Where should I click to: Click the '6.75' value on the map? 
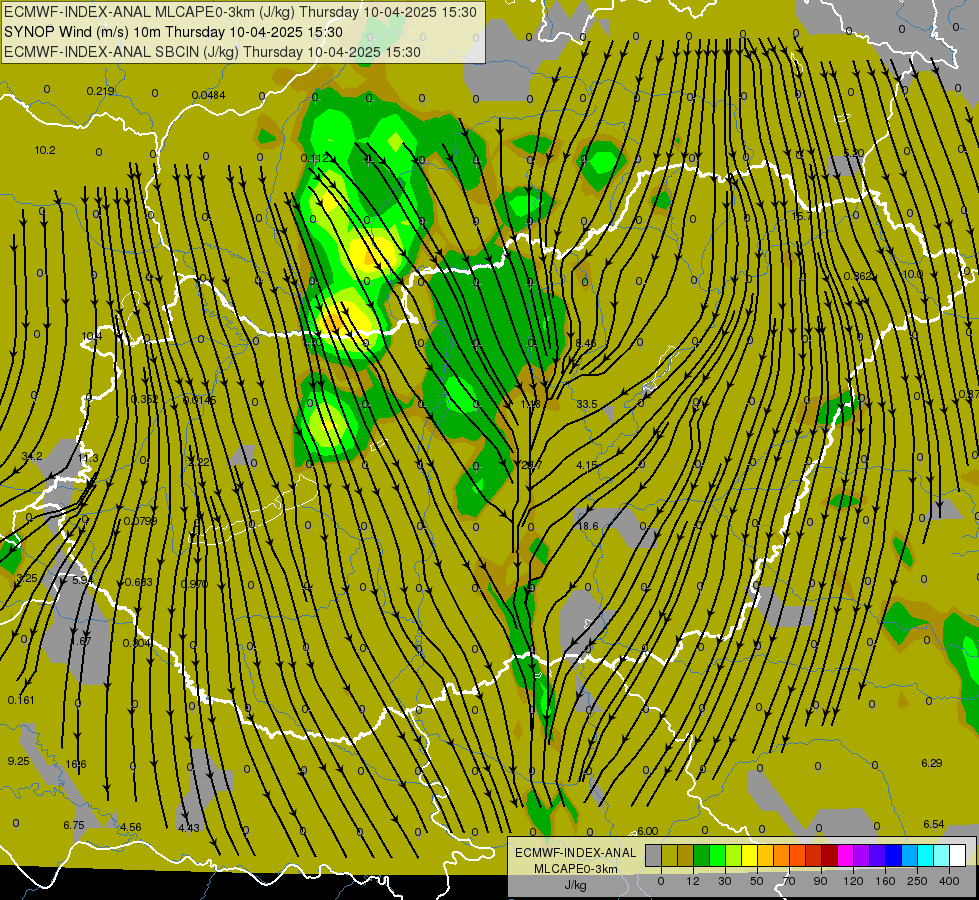coord(74,825)
